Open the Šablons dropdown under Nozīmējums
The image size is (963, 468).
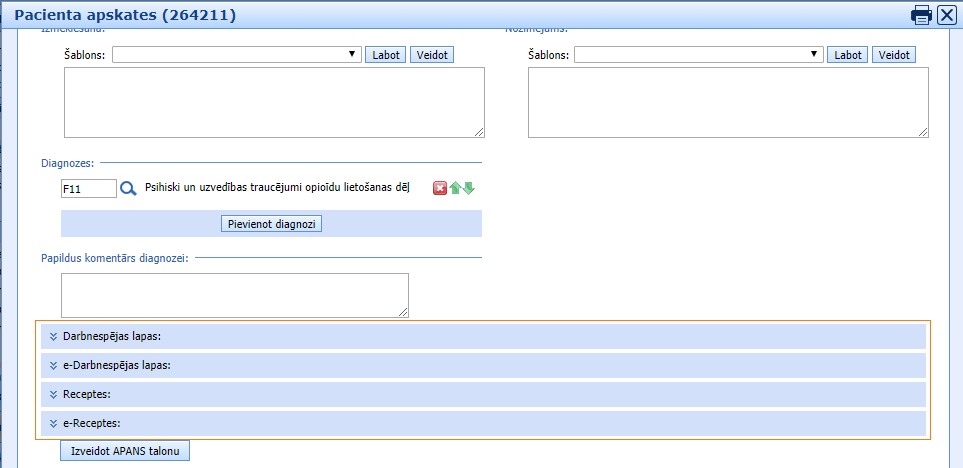tap(699, 55)
